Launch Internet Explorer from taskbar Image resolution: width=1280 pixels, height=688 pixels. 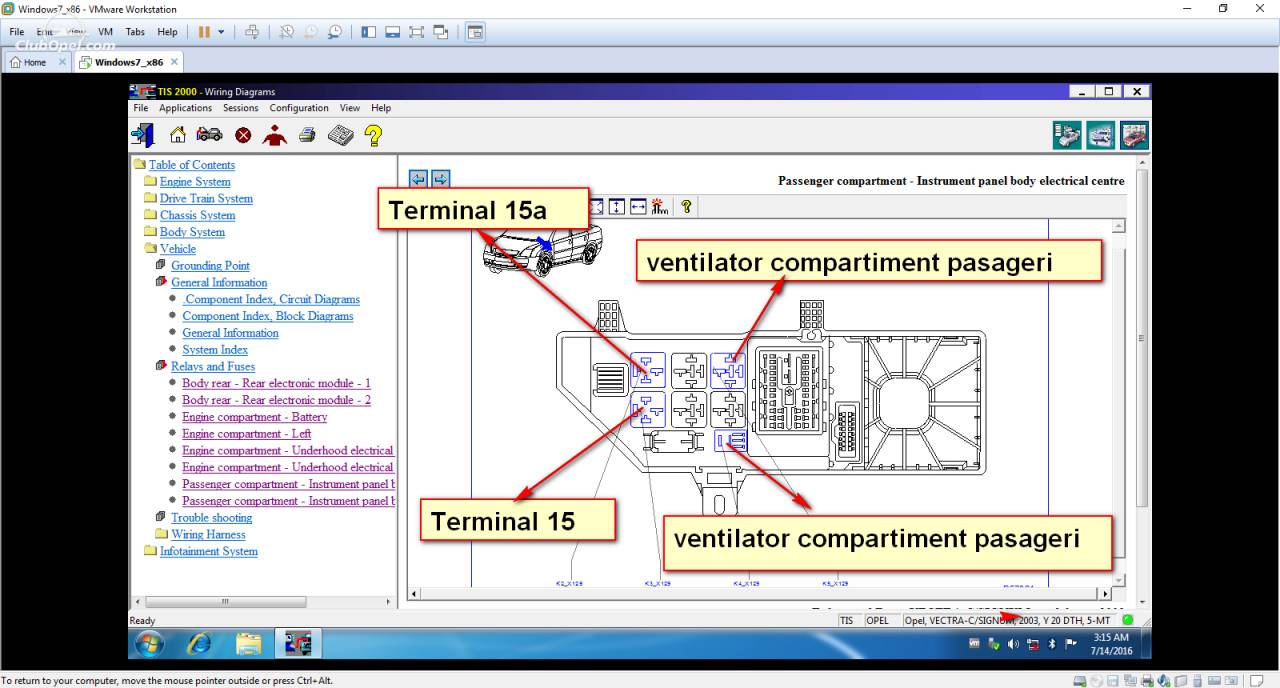[200, 644]
